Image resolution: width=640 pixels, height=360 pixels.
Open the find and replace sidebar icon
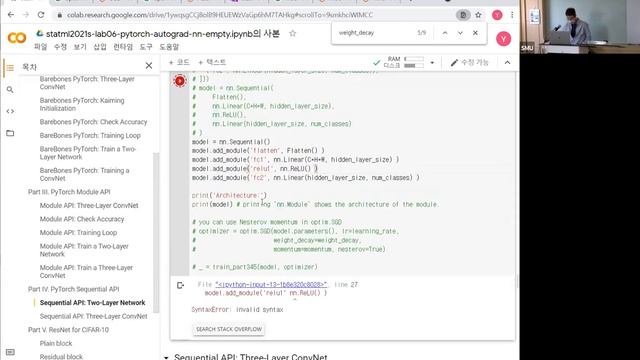[x=10, y=89]
